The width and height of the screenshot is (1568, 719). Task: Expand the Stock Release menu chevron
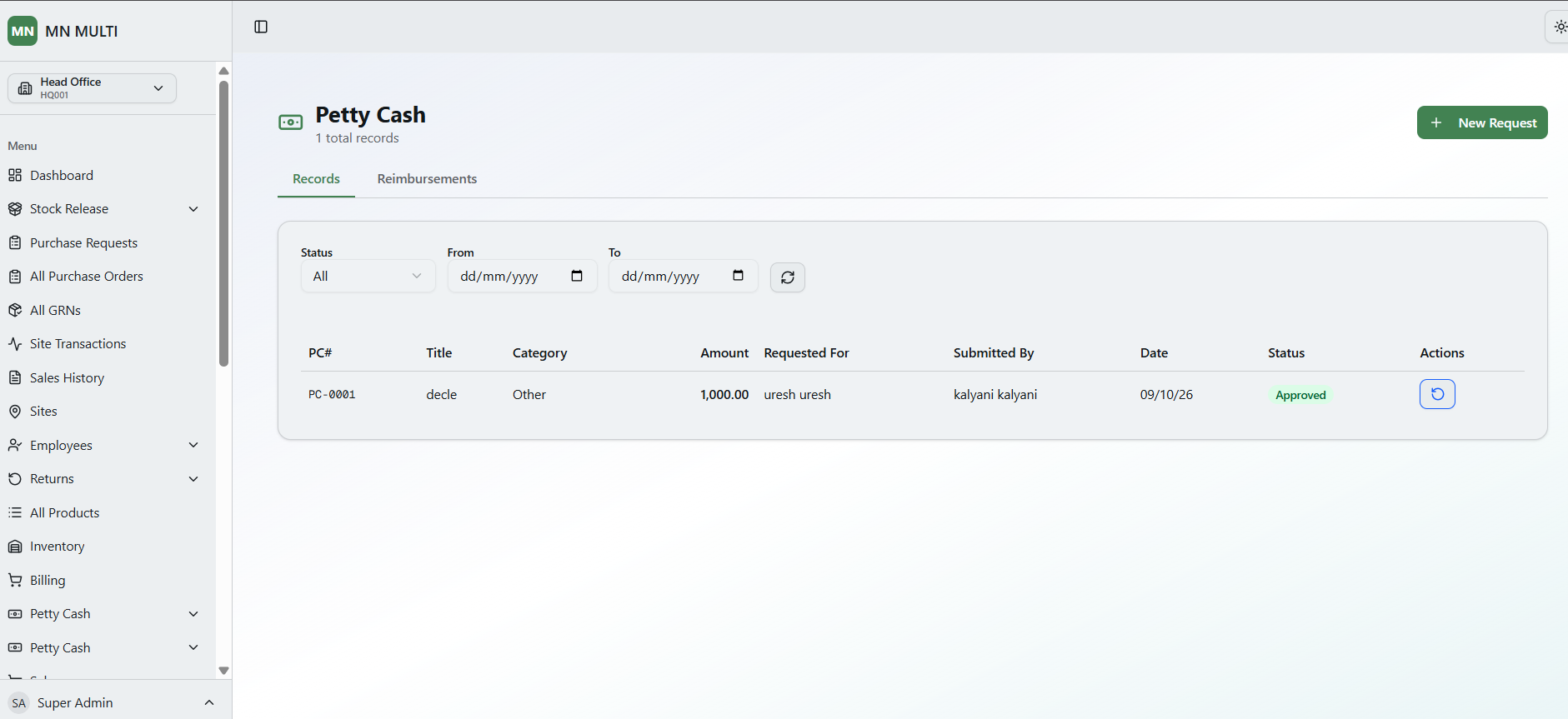pos(193,209)
